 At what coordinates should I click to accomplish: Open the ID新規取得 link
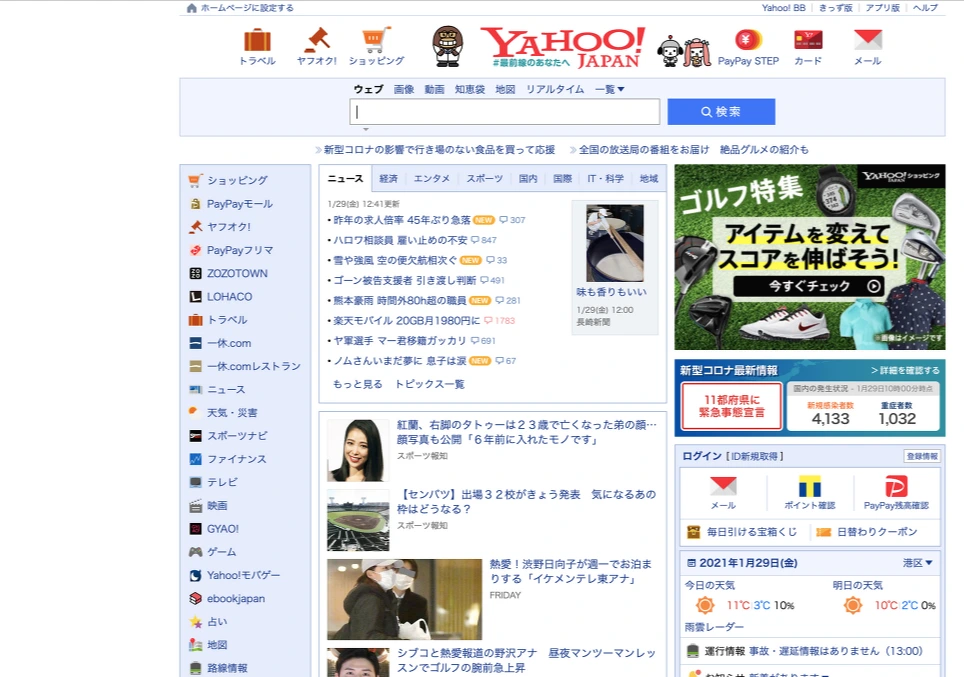(754, 456)
